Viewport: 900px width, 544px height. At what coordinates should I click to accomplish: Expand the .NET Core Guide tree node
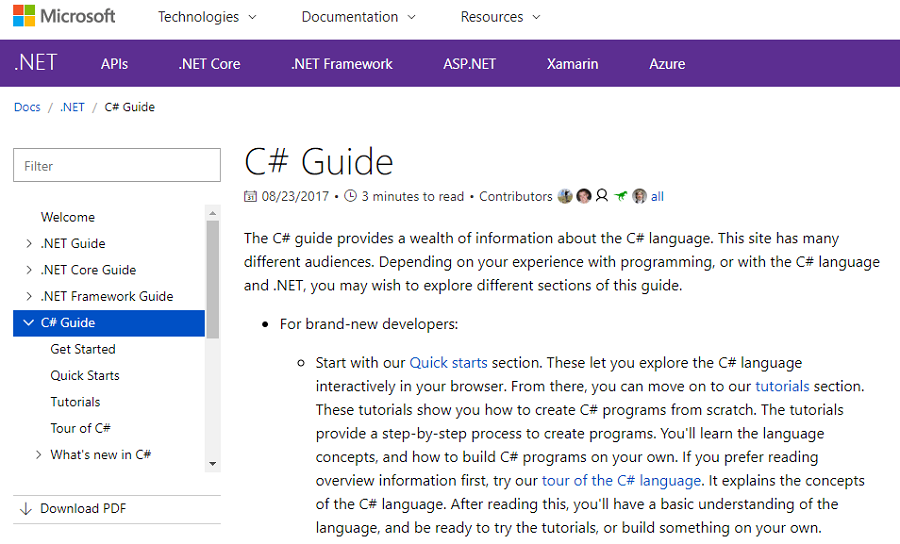pos(29,270)
